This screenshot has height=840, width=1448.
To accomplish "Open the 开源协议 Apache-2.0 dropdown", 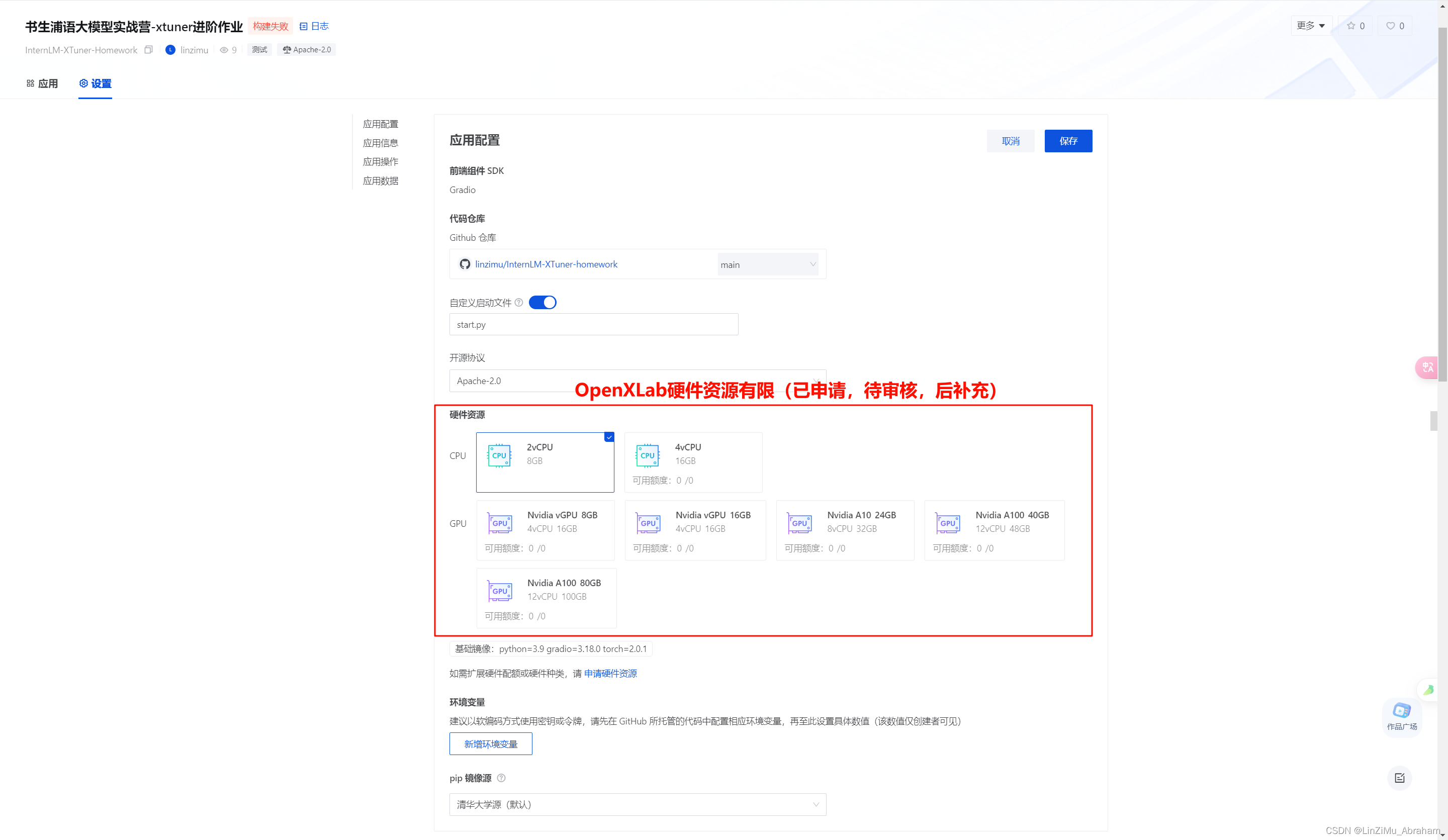I will pyautogui.click(x=637, y=381).
